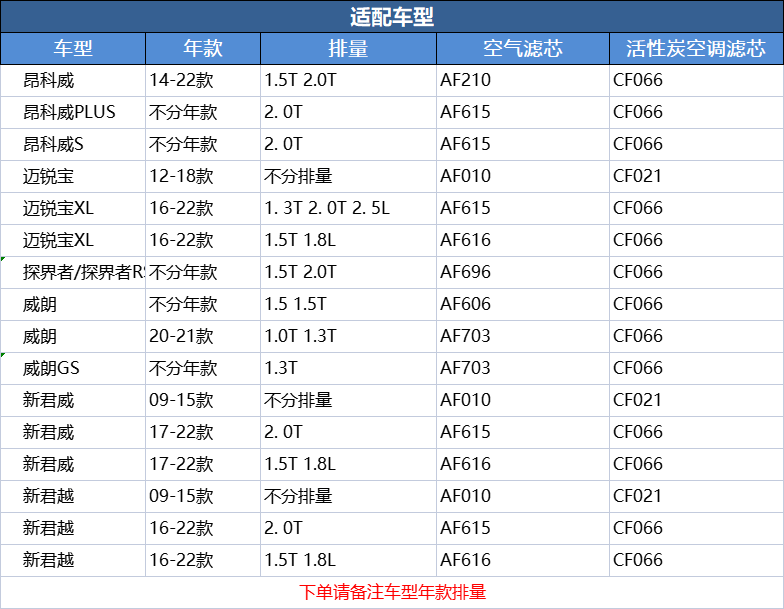The image size is (784, 609).
Task: Select the 昂科威 model cell in first row
Action: pyautogui.click(x=73, y=80)
